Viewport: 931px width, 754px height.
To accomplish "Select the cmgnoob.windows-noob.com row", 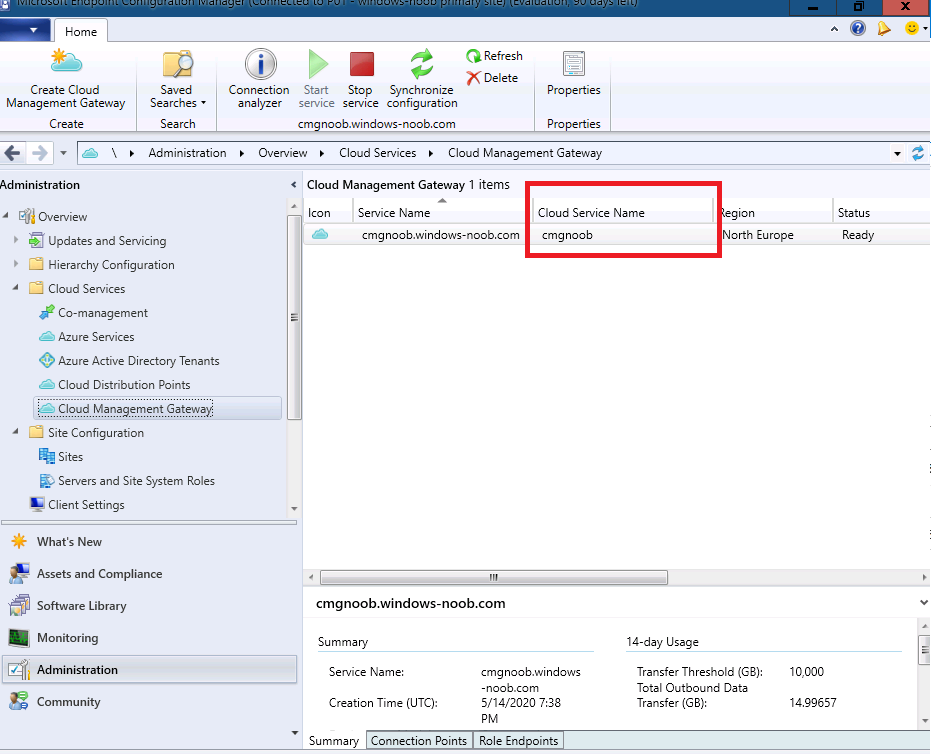I will pyautogui.click(x=616, y=235).
